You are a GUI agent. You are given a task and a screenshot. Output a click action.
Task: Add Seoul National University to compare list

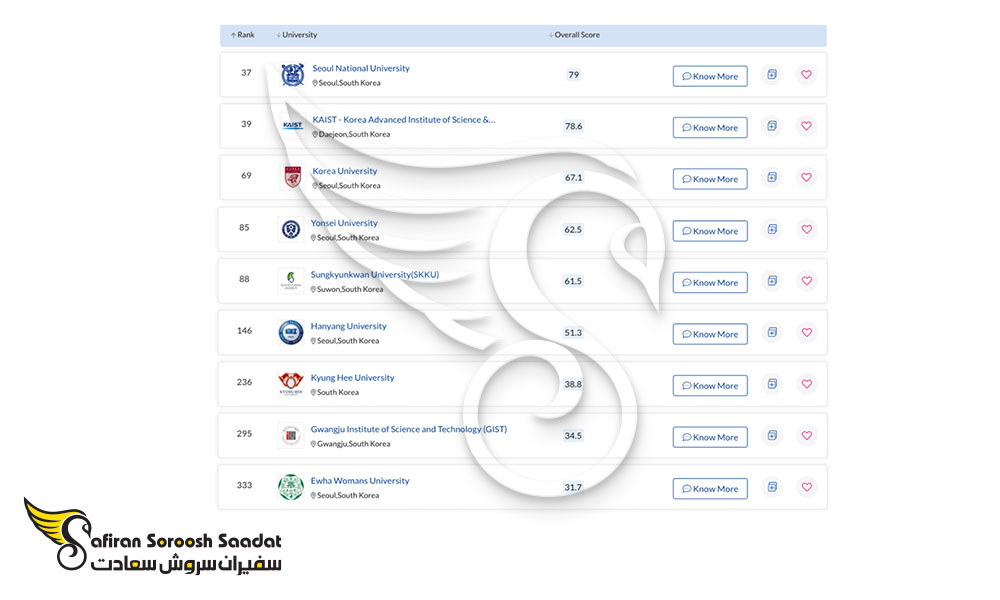pos(772,75)
